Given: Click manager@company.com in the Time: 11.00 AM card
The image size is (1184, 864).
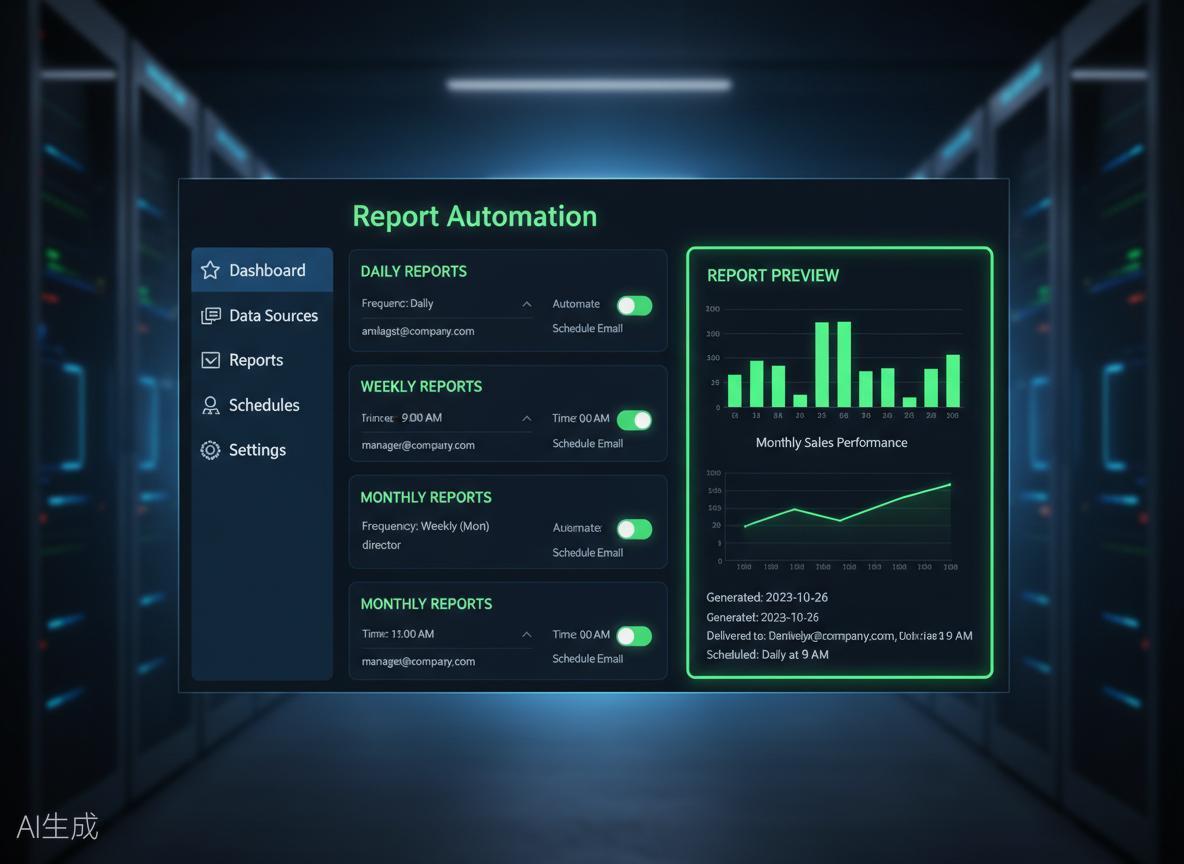Looking at the screenshot, I should click(418, 662).
